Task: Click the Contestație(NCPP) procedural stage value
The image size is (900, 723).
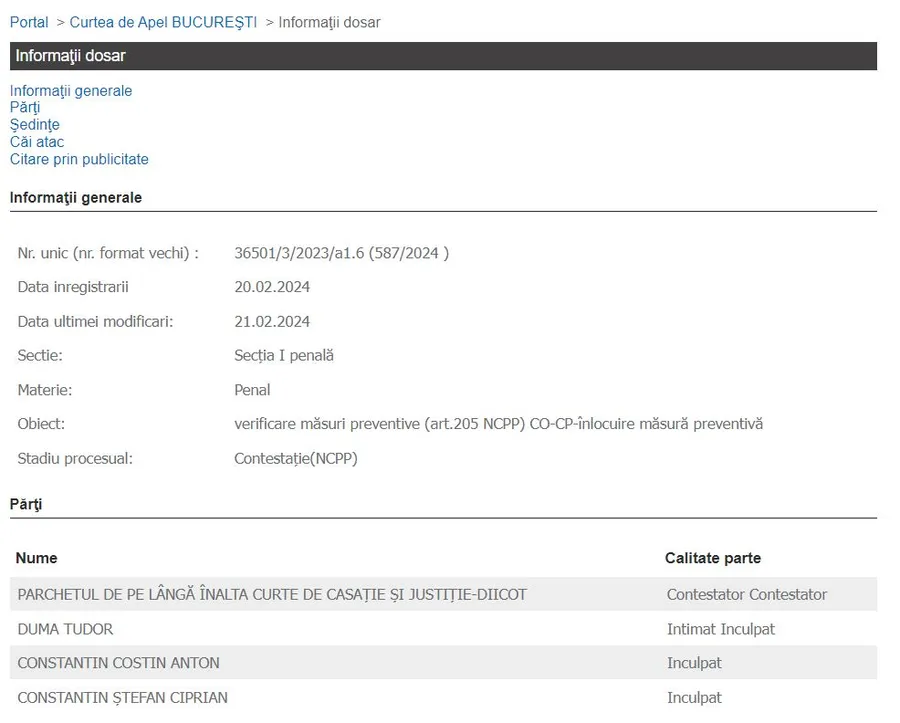Action: point(296,458)
